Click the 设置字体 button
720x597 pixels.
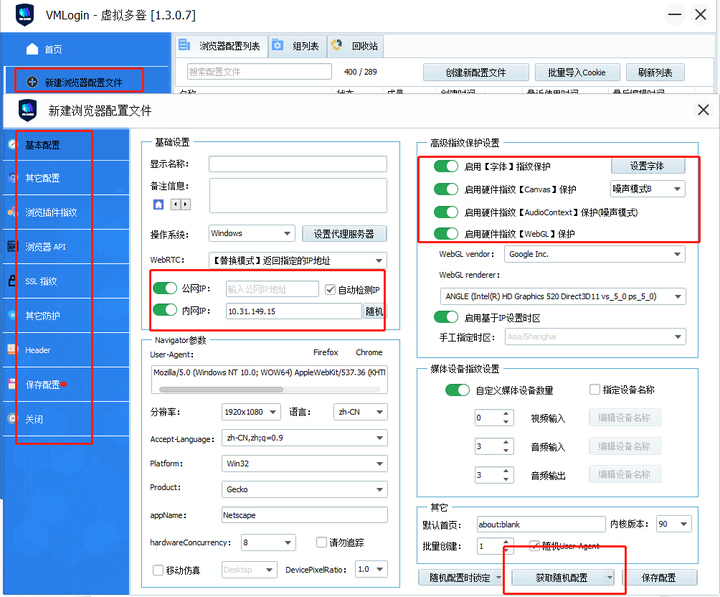point(647,166)
